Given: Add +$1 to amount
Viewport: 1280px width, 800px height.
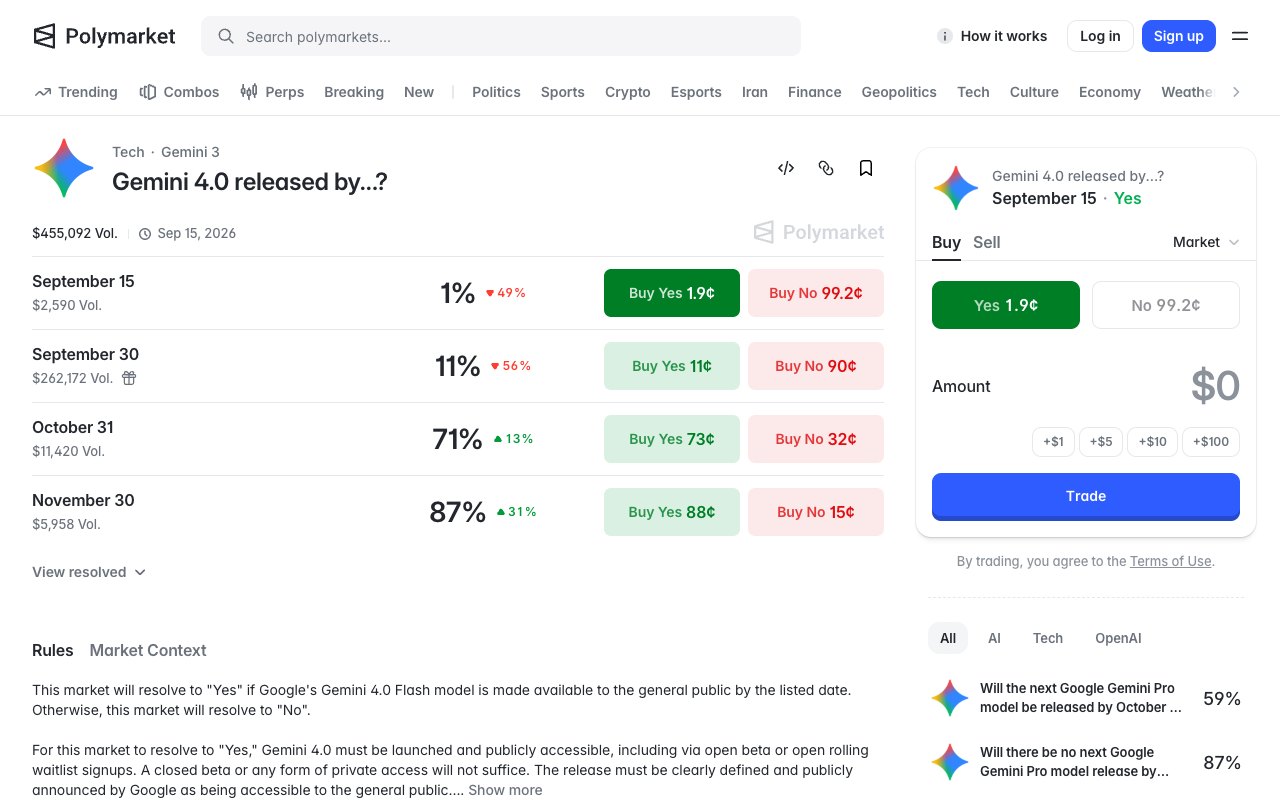Looking at the screenshot, I should [x=1053, y=441].
